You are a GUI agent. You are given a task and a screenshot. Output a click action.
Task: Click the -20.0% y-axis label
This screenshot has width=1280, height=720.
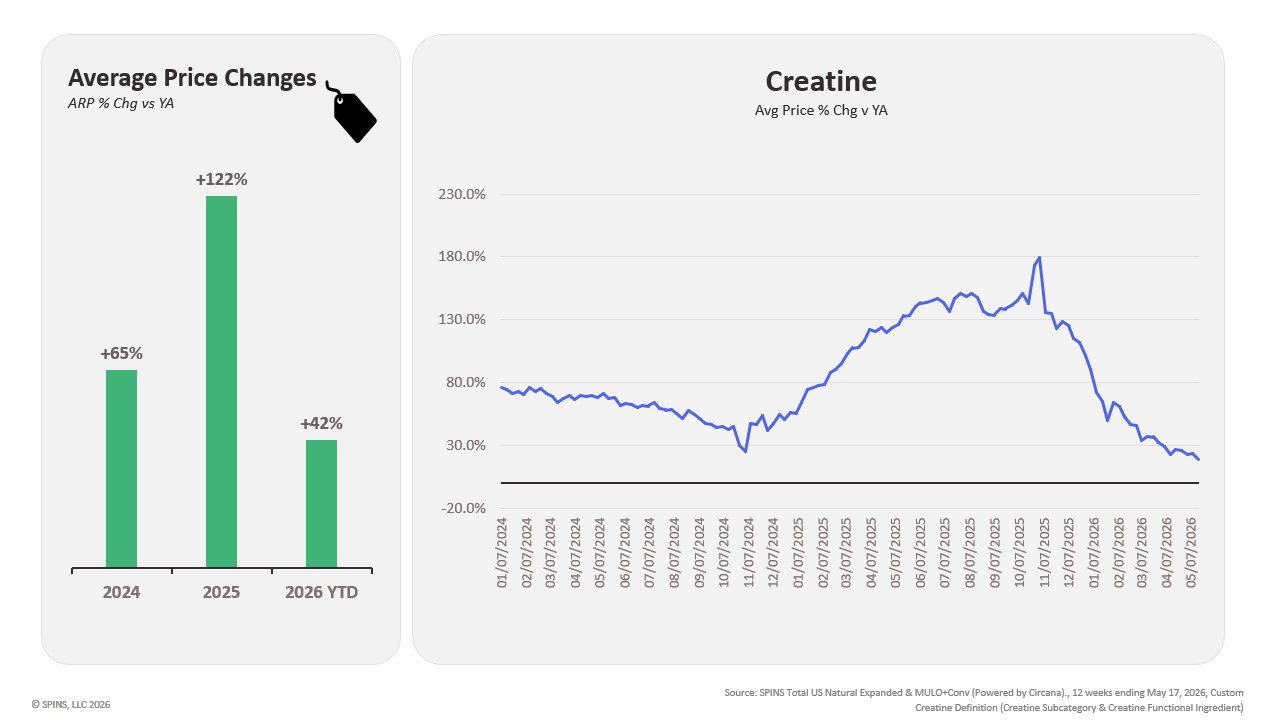(462, 508)
